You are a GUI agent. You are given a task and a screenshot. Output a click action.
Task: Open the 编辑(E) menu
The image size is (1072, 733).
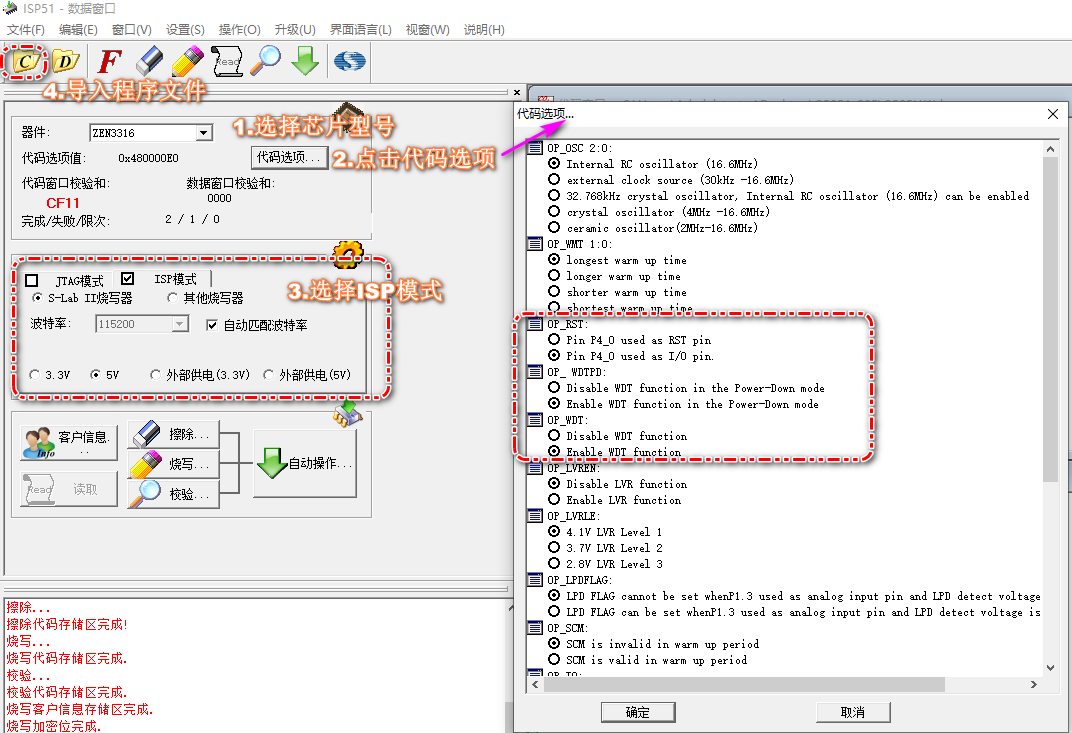tap(78, 29)
